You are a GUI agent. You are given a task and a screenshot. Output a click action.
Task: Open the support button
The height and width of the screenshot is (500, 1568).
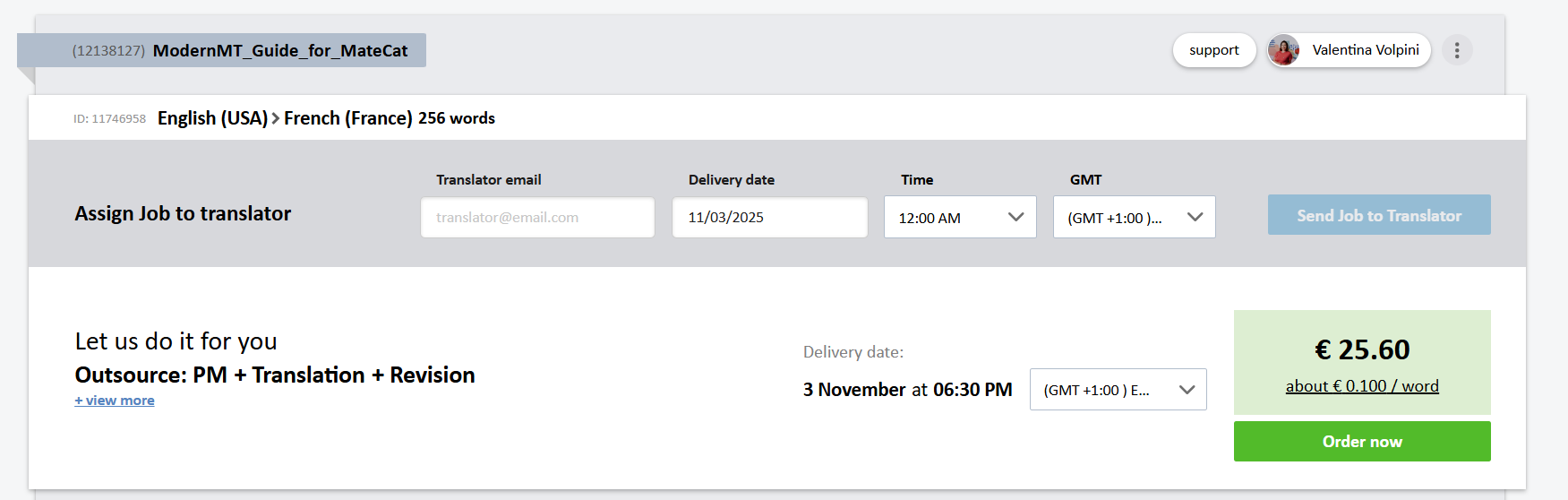[1213, 50]
